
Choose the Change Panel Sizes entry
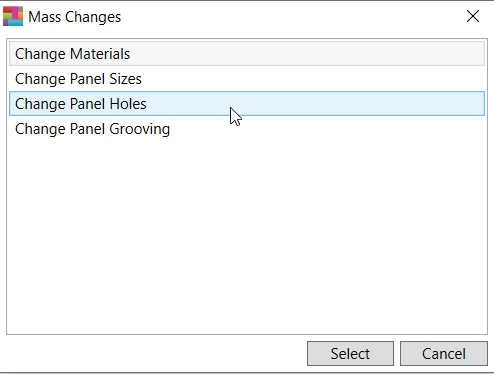pyautogui.click(x=247, y=79)
